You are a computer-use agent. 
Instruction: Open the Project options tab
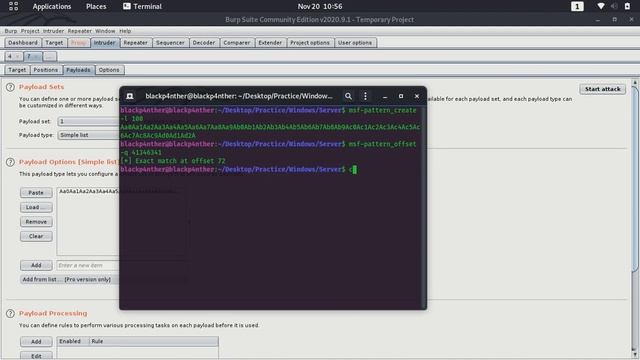click(310, 43)
